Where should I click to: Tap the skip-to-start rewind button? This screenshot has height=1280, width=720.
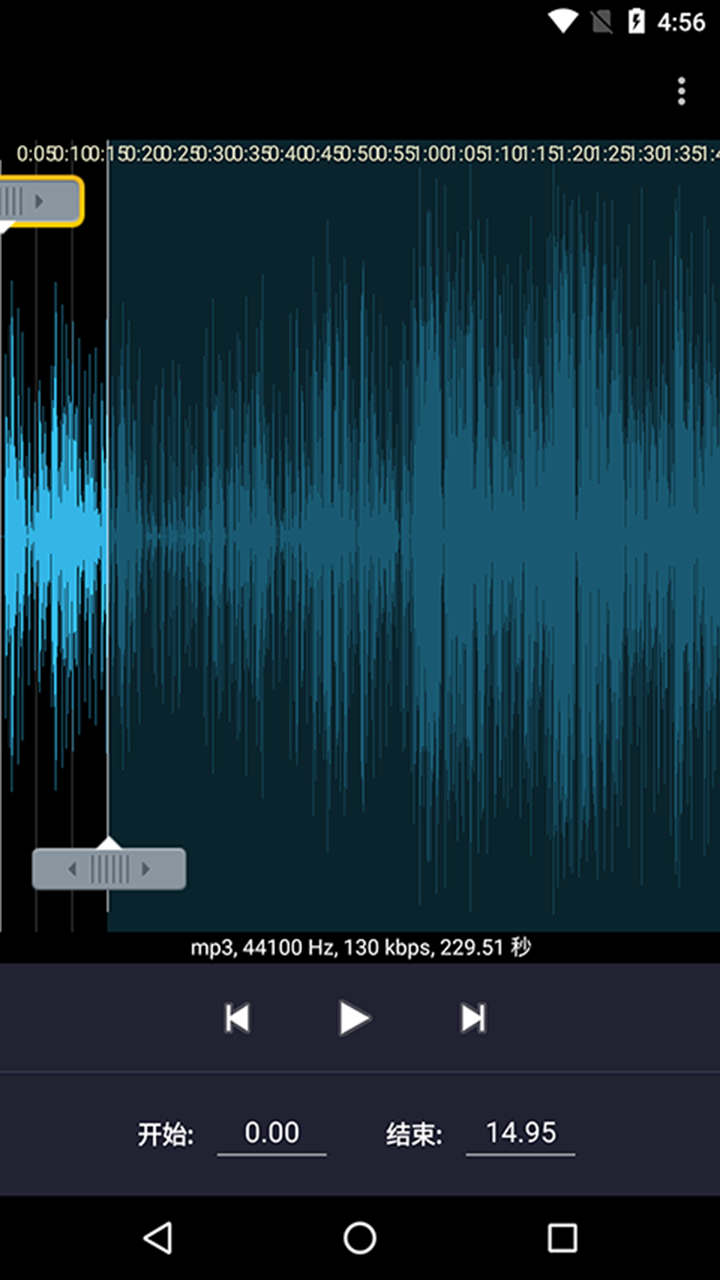click(237, 1018)
